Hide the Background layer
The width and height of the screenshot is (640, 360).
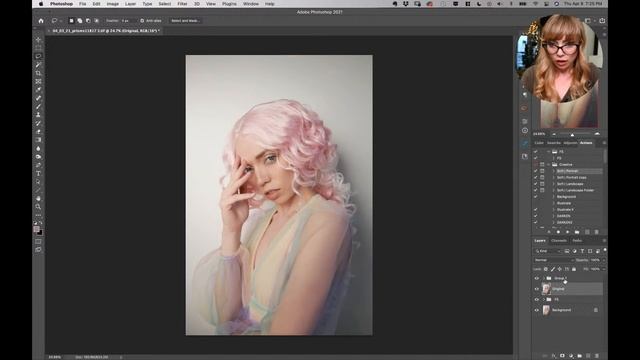click(537, 310)
